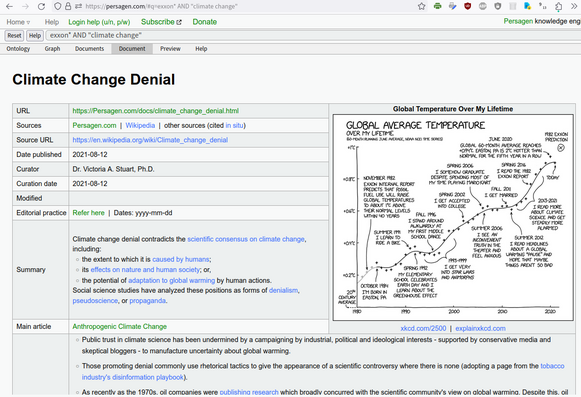Click the browser forward arrow

[x=25, y=6]
